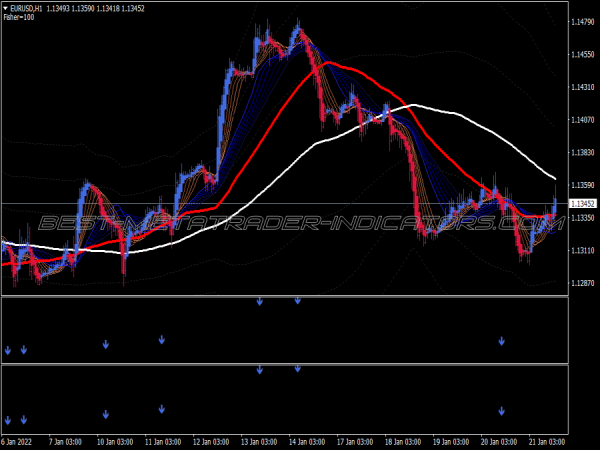
Task: Click the EURUSD,H1 symbol label
Action: point(26,8)
